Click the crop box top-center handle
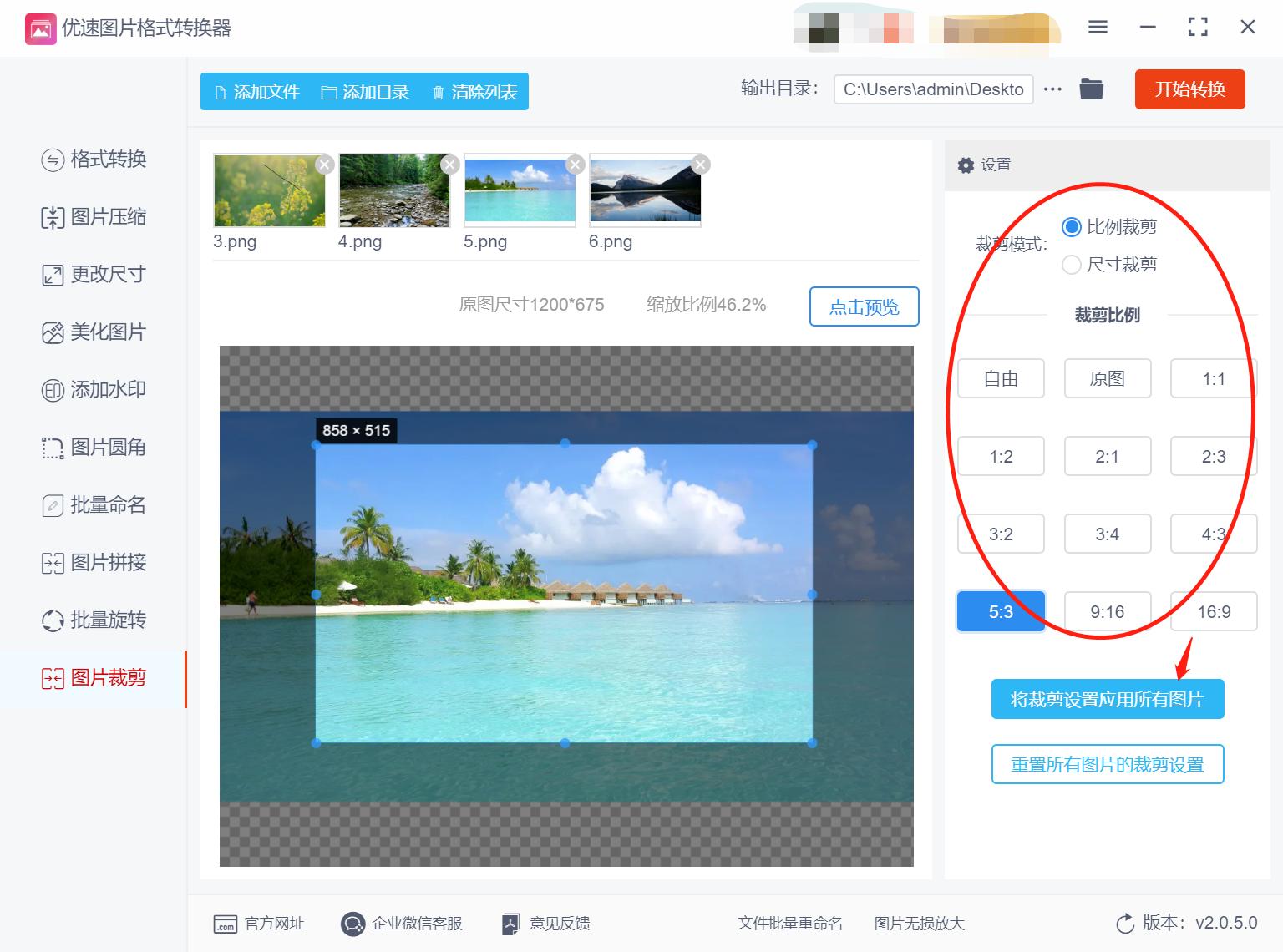The width and height of the screenshot is (1283, 952). (x=565, y=443)
